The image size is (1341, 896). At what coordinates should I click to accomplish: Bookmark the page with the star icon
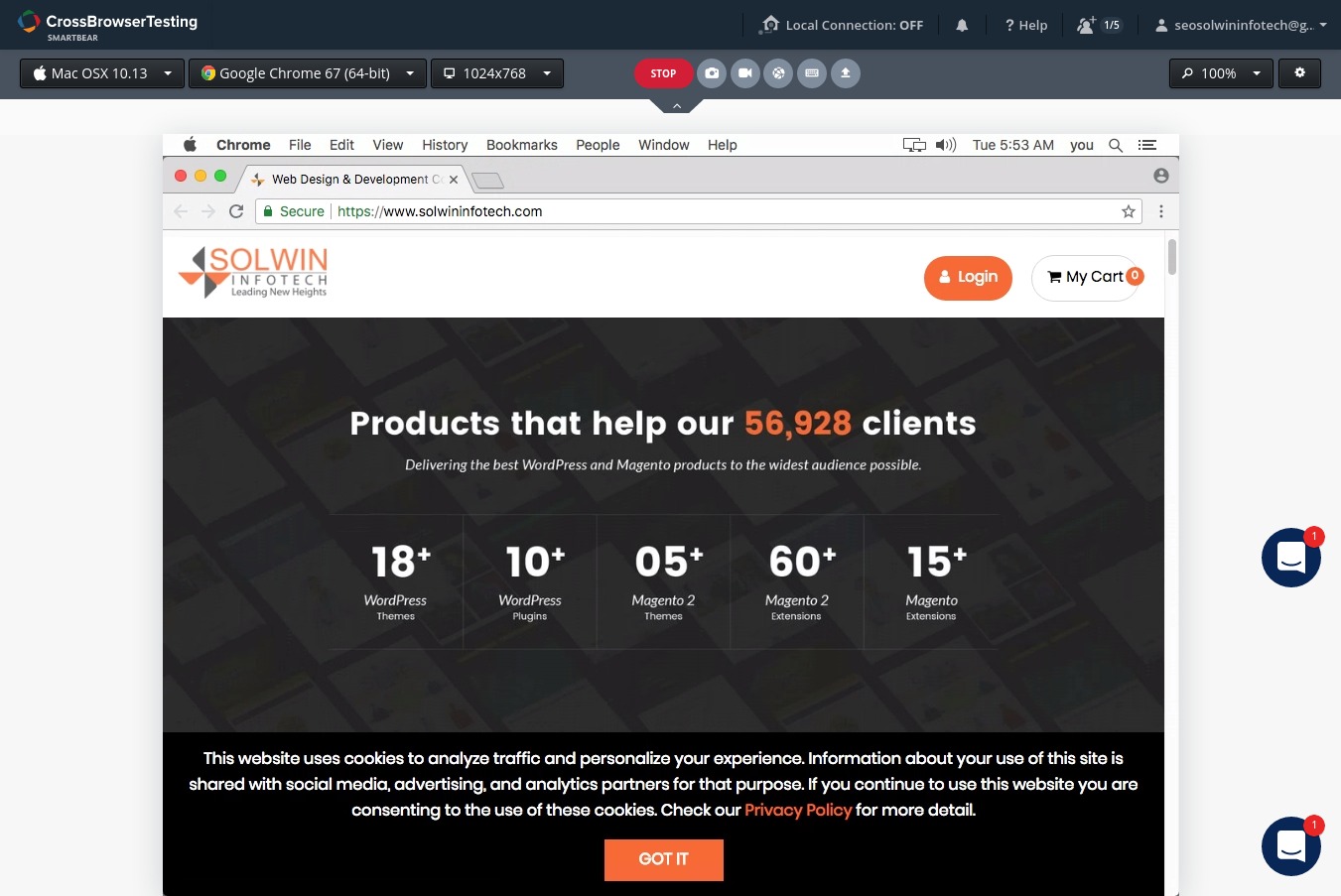[1129, 211]
